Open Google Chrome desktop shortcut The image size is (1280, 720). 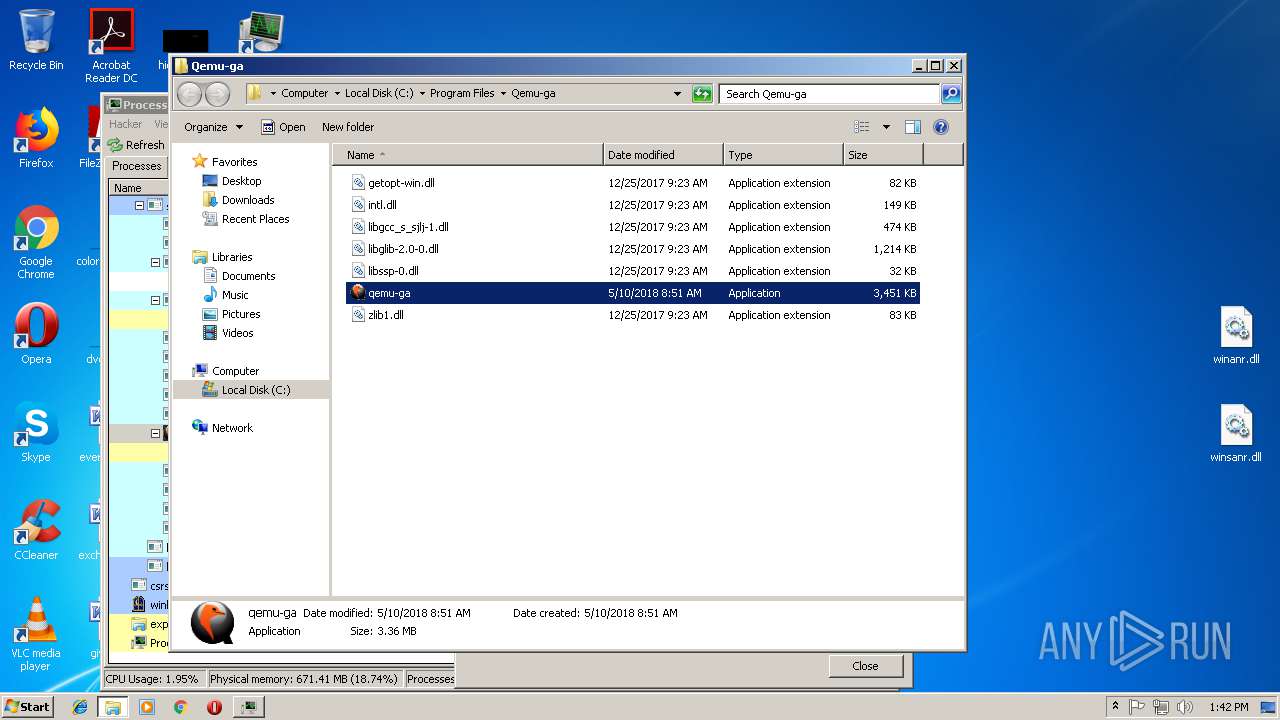click(36, 242)
